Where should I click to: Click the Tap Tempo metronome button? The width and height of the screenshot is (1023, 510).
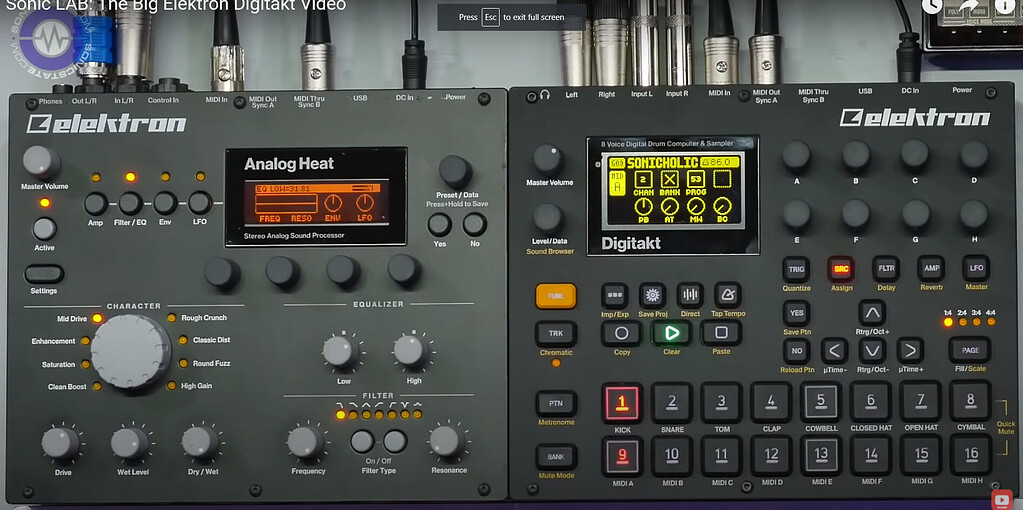727,295
